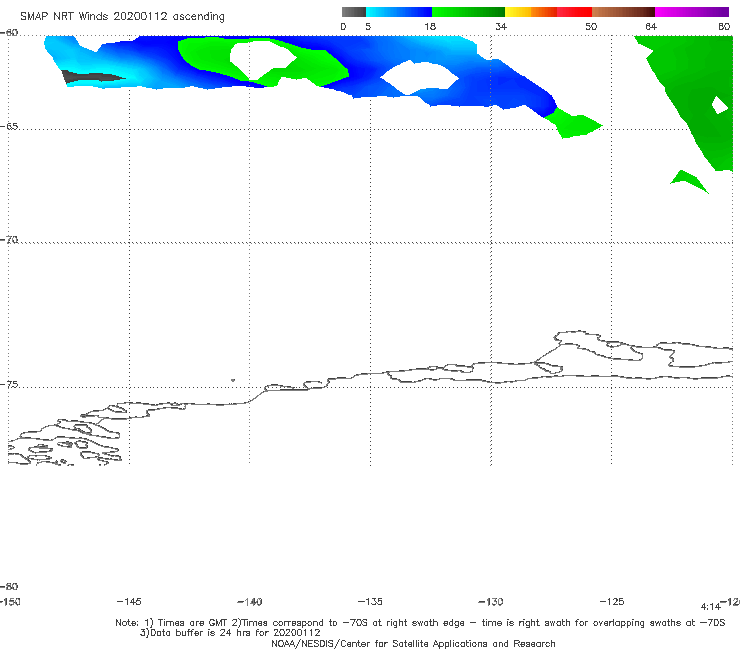The height and width of the screenshot is (650, 740).
Task: Click the small green wind patch near -65 latitude
Action: click(573, 124)
